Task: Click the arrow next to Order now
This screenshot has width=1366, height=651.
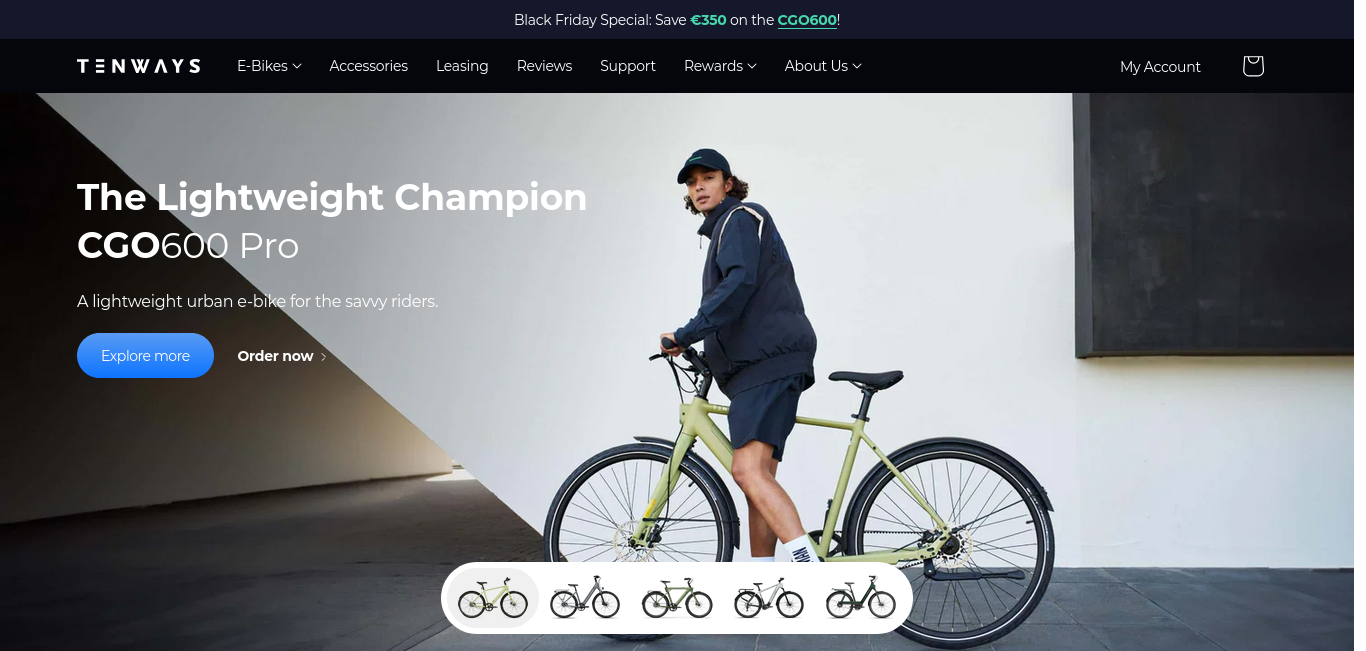Action: coord(323,357)
